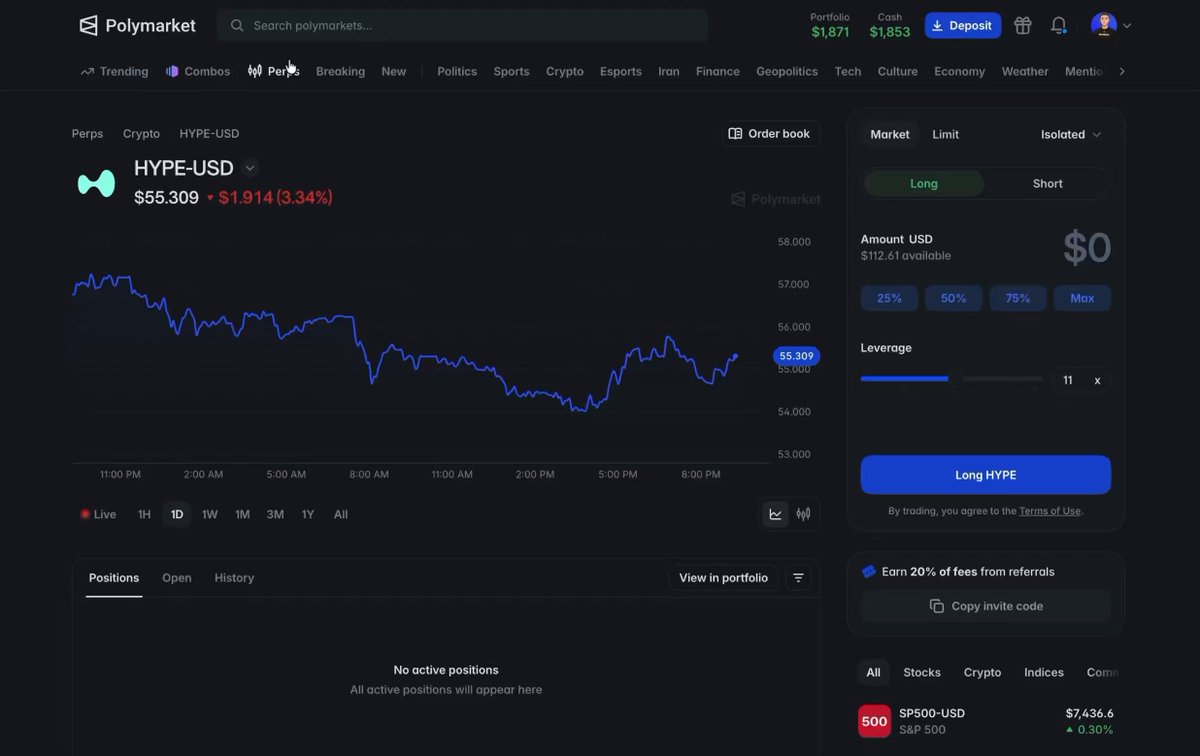Click the leverage value field showing 11
This screenshot has height=756, width=1200.
point(1068,380)
